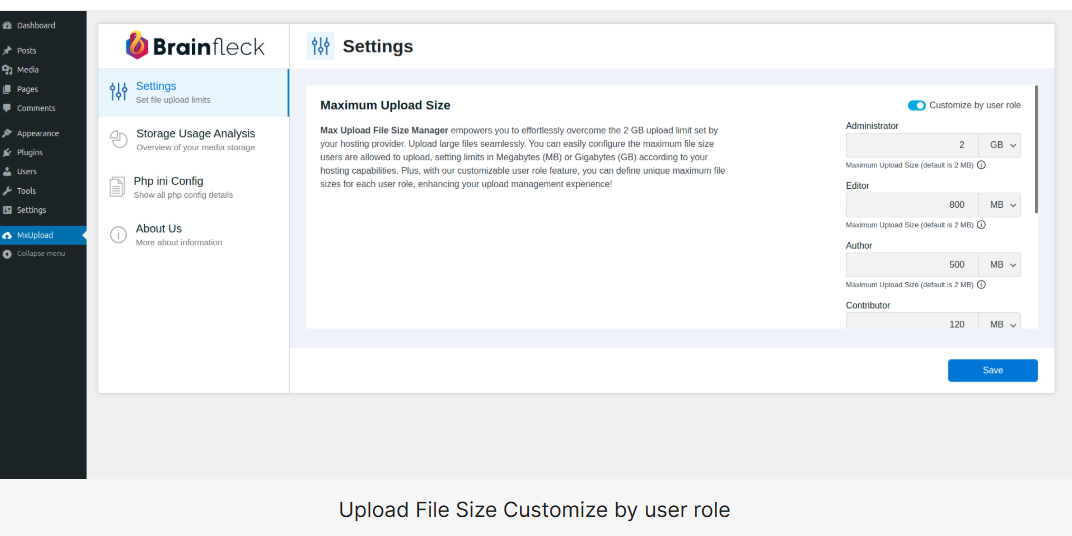Click the info circle icon for About Us

click(x=118, y=234)
